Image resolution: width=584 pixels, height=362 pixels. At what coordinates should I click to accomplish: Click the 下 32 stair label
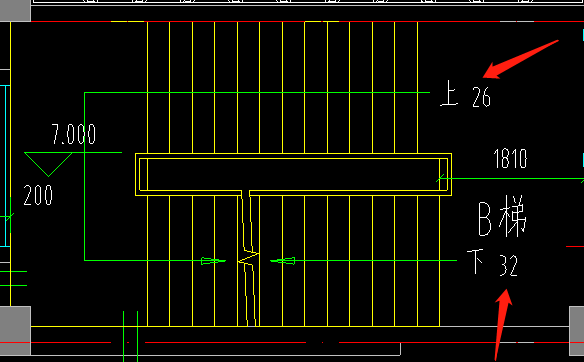pyautogui.click(x=492, y=263)
